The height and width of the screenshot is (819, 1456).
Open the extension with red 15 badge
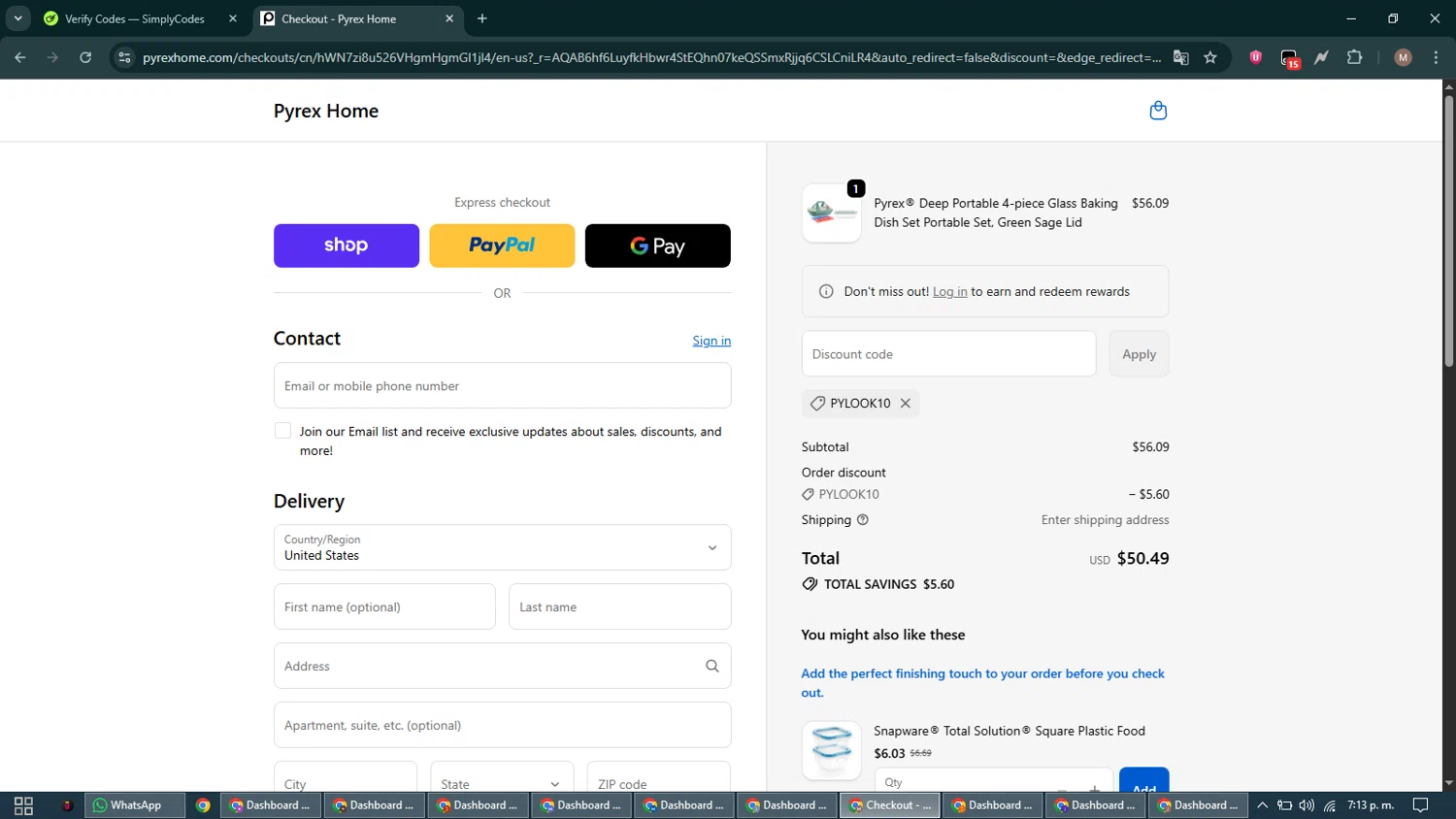pyautogui.click(x=1289, y=58)
